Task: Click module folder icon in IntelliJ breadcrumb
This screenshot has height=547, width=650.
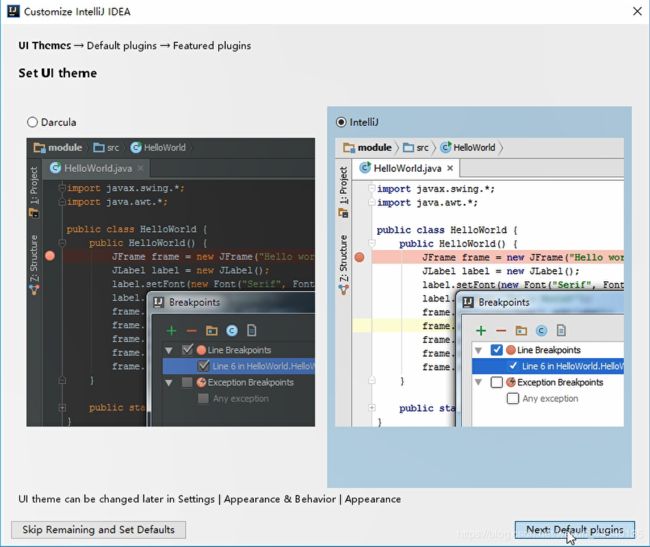Action: (x=349, y=148)
